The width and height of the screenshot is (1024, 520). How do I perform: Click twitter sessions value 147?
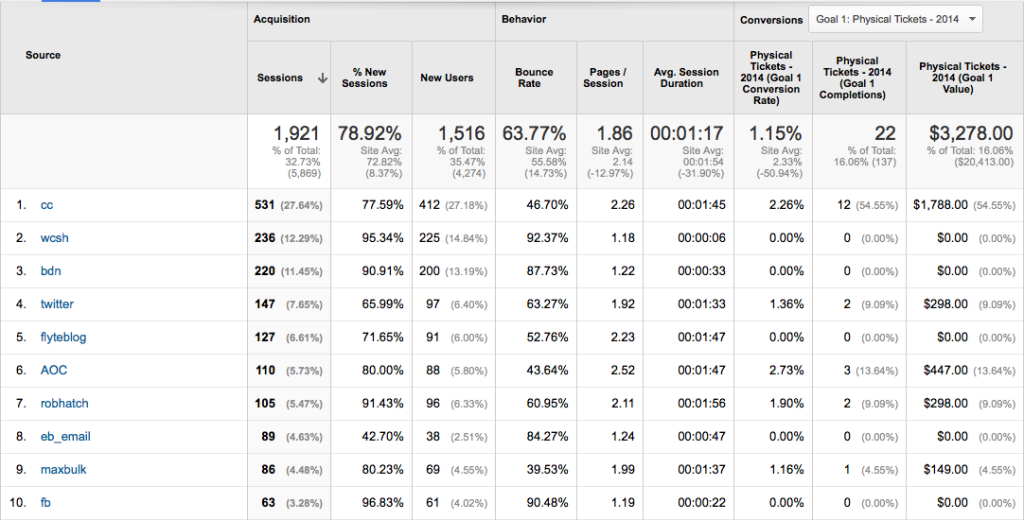pos(264,304)
